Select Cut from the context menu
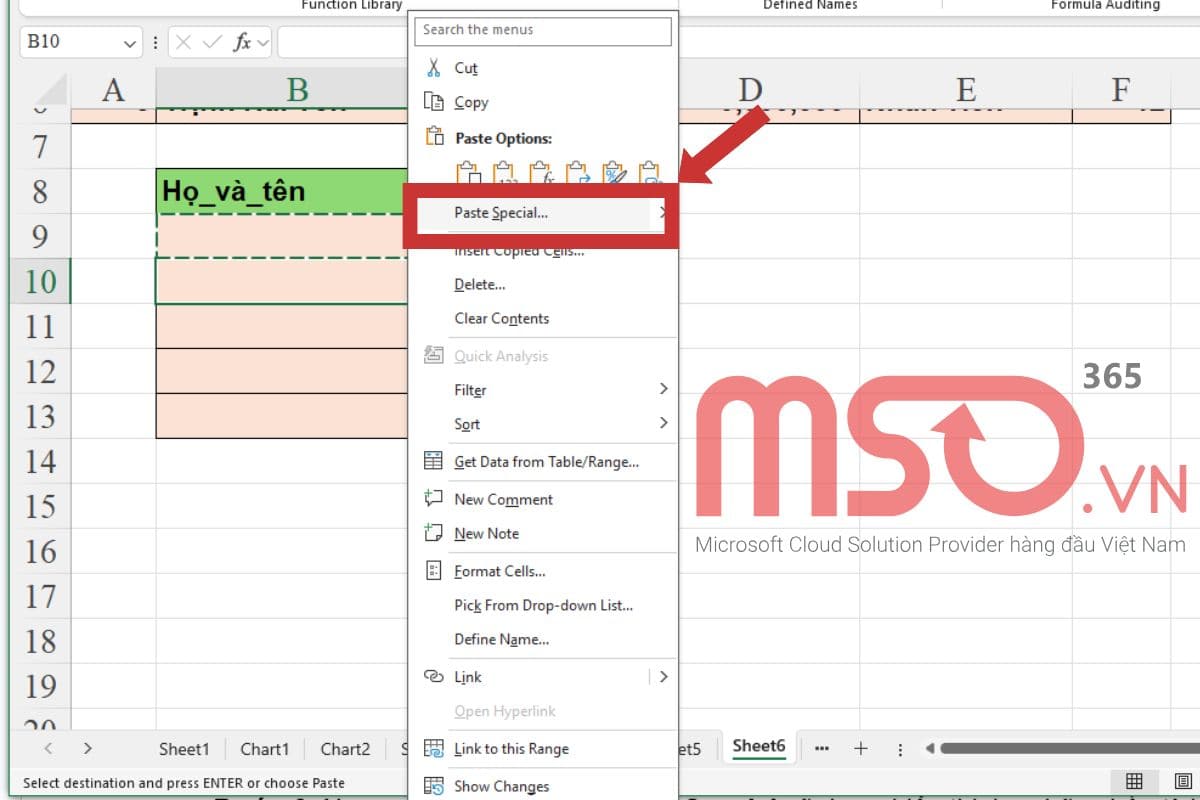The width and height of the screenshot is (1200, 800). point(466,68)
